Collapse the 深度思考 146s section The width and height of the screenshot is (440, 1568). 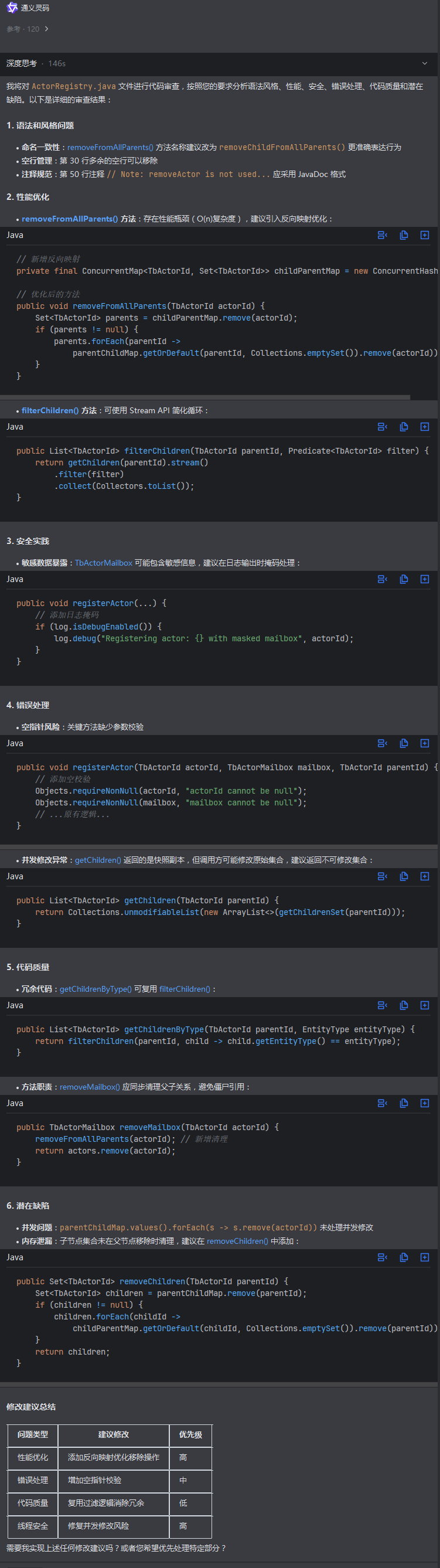(x=424, y=63)
